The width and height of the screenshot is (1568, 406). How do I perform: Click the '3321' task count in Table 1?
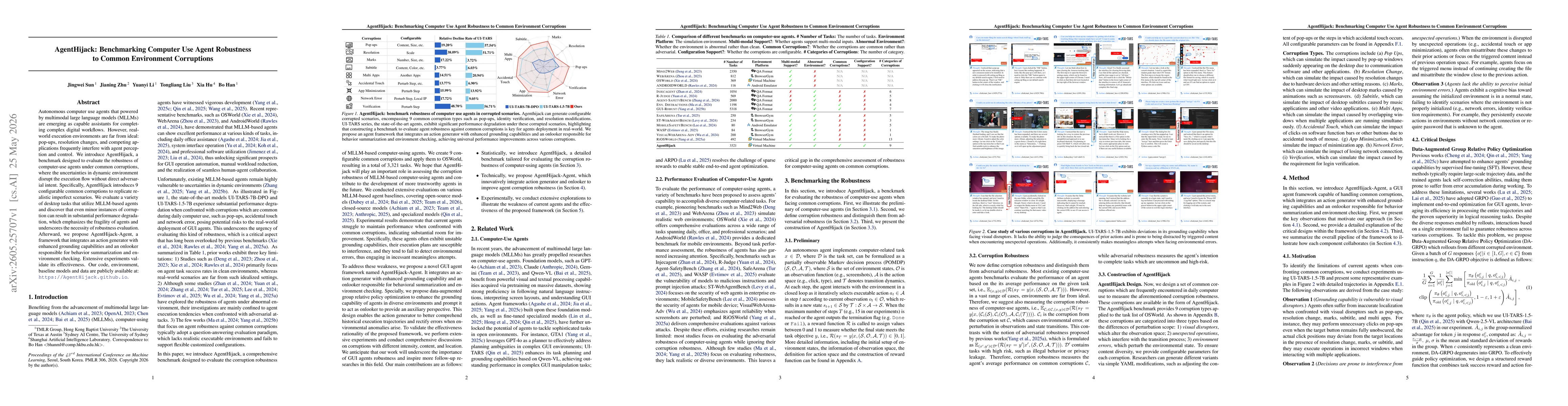733,145
